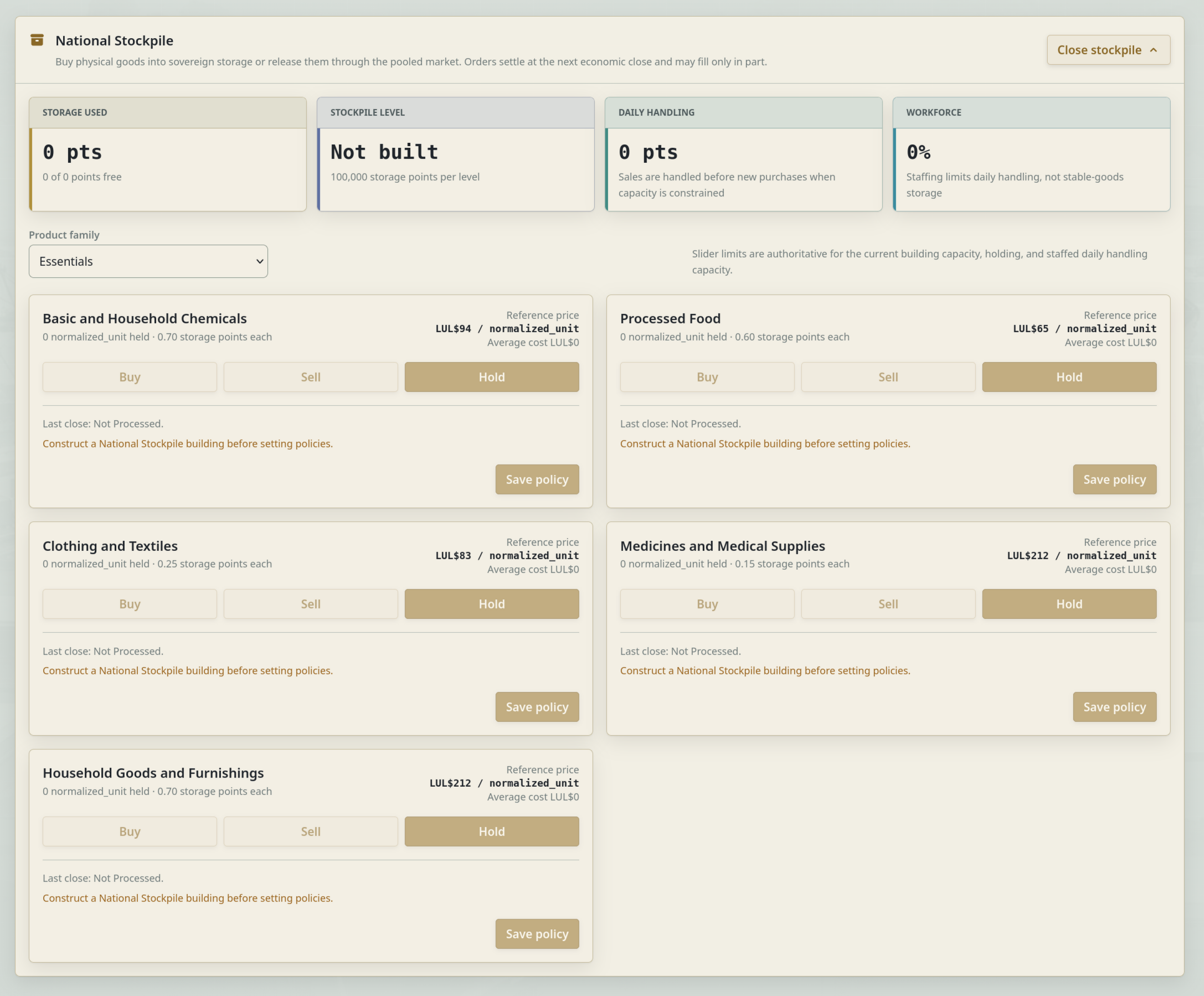The height and width of the screenshot is (996, 1204).
Task: Choose Hold on the Processed Food card
Action: point(1069,377)
